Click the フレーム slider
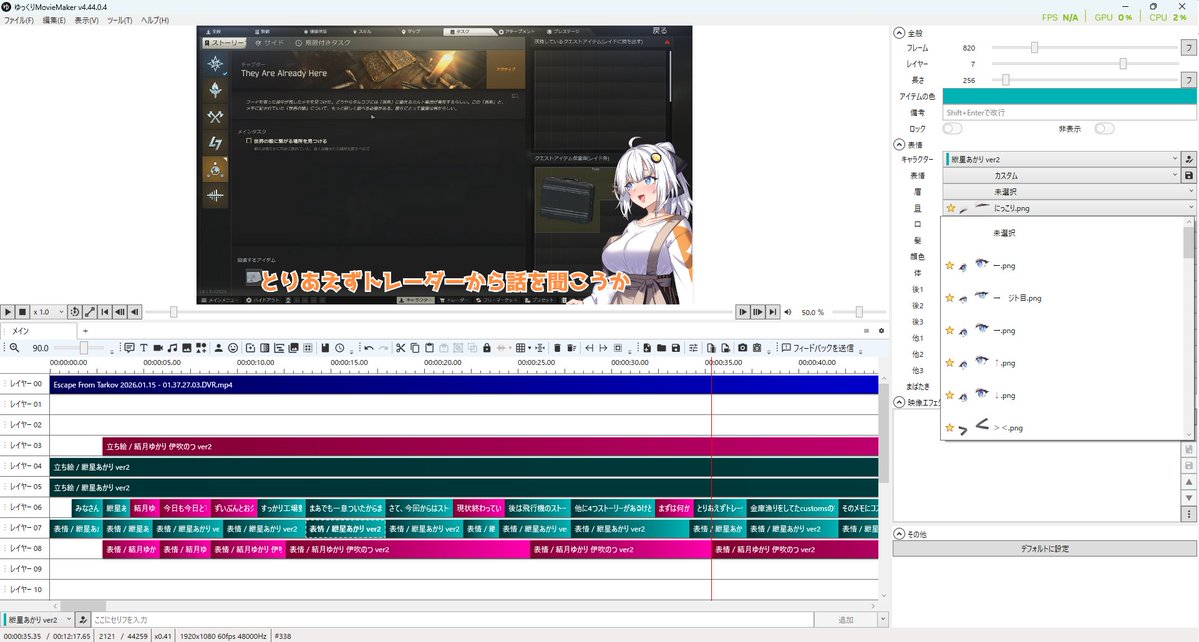 [1084, 47]
